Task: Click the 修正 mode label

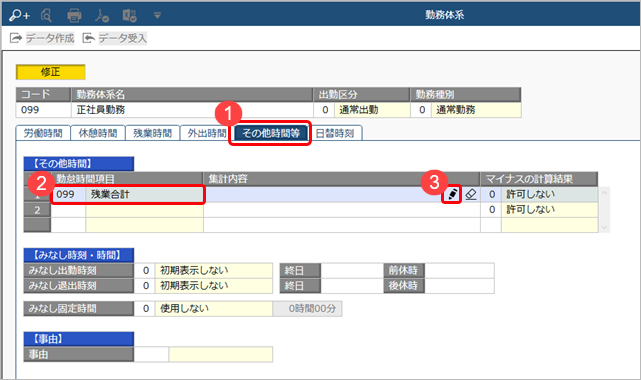Action: coord(51,72)
